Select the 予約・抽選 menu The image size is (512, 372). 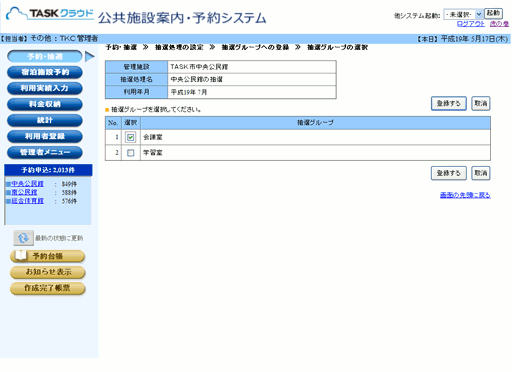coord(45,56)
